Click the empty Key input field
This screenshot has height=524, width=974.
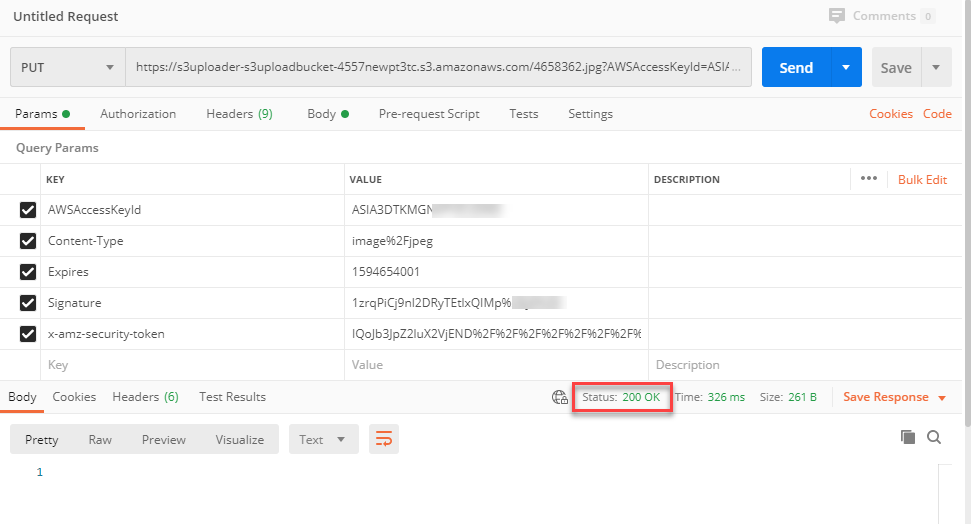click(193, 365)
